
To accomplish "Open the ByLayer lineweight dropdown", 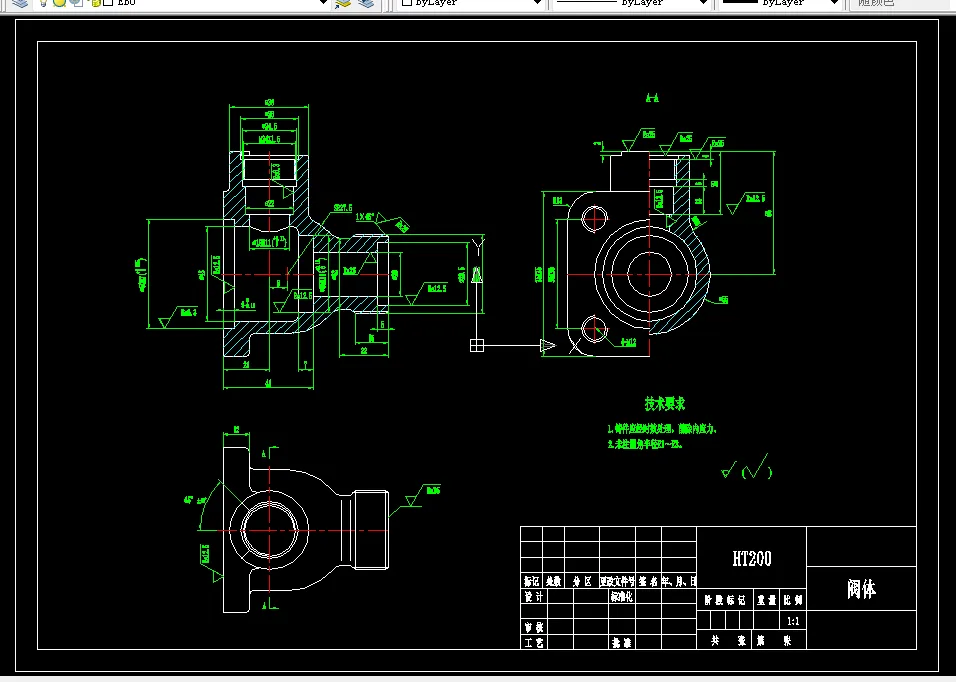I will (x=780, y=3).
